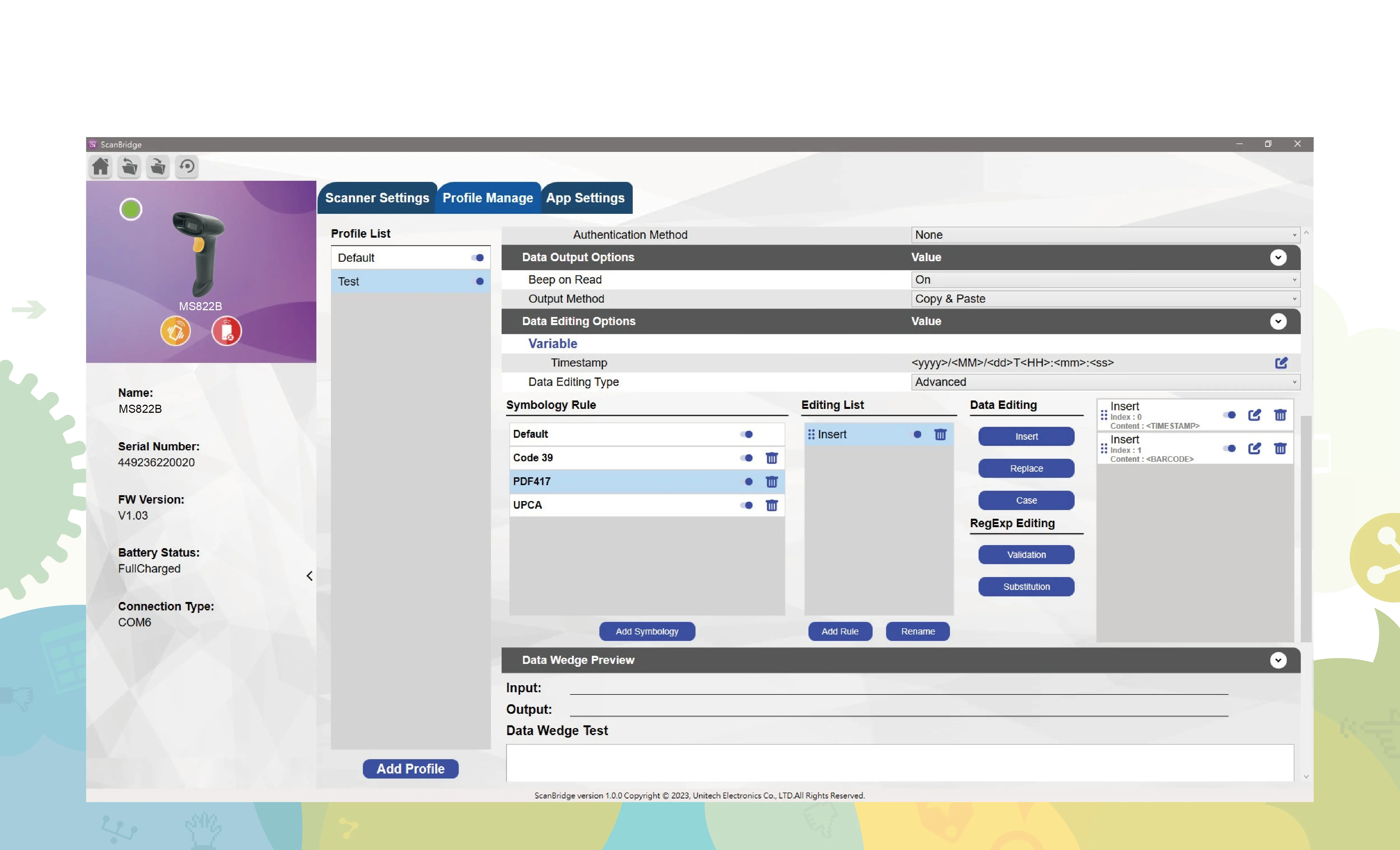Viewport: 1400px width, 850px height.
Task: Click the Add Profile button
Action: tap(410, 769)
